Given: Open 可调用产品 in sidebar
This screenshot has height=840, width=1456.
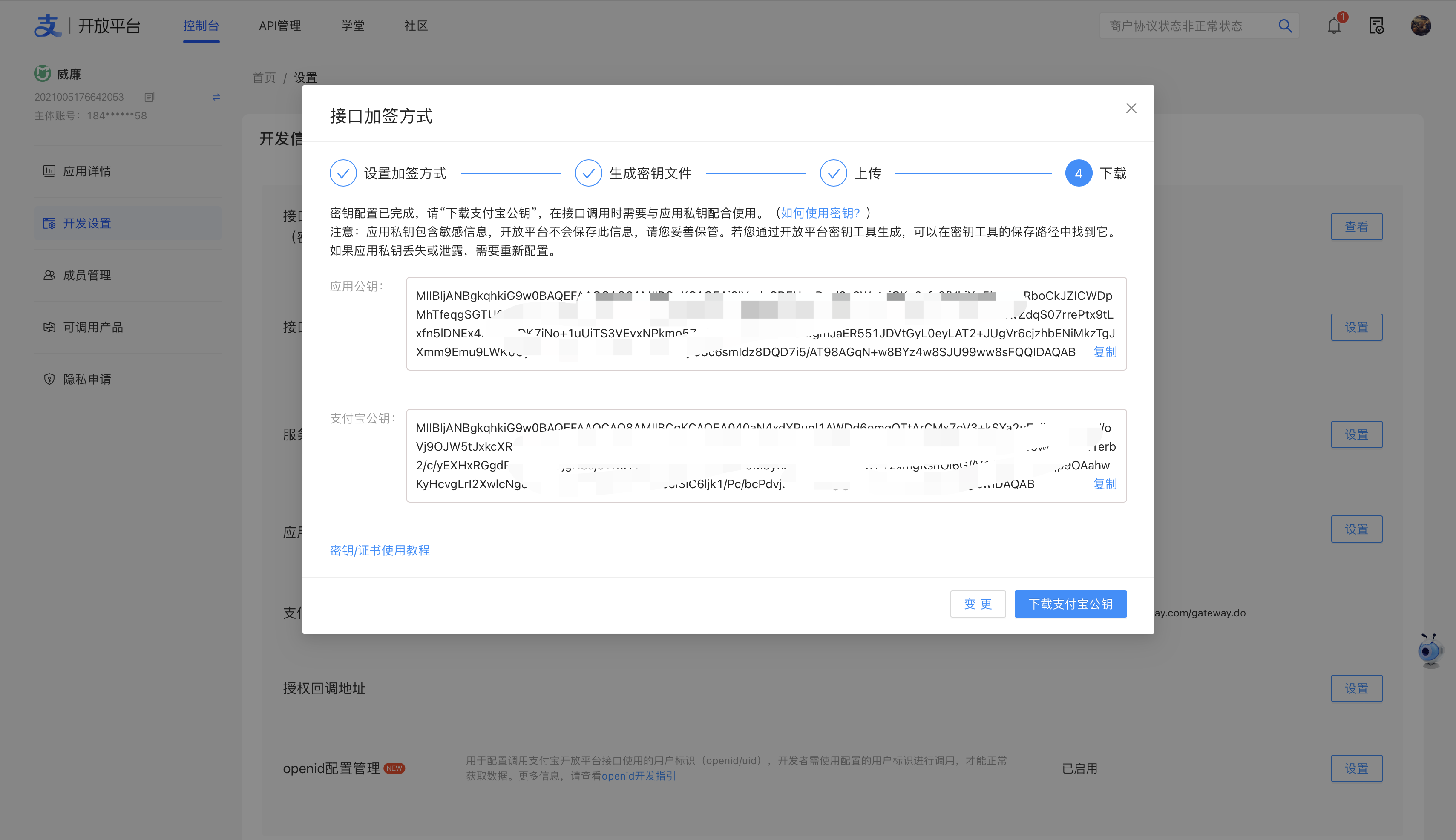Looking at the screenshot, I should tap(127, 327).
